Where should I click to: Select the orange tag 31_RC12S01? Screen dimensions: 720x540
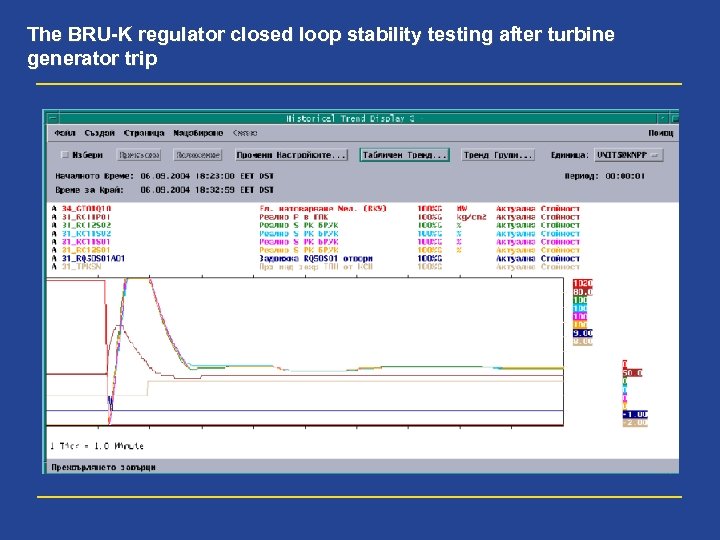(87, 250)
